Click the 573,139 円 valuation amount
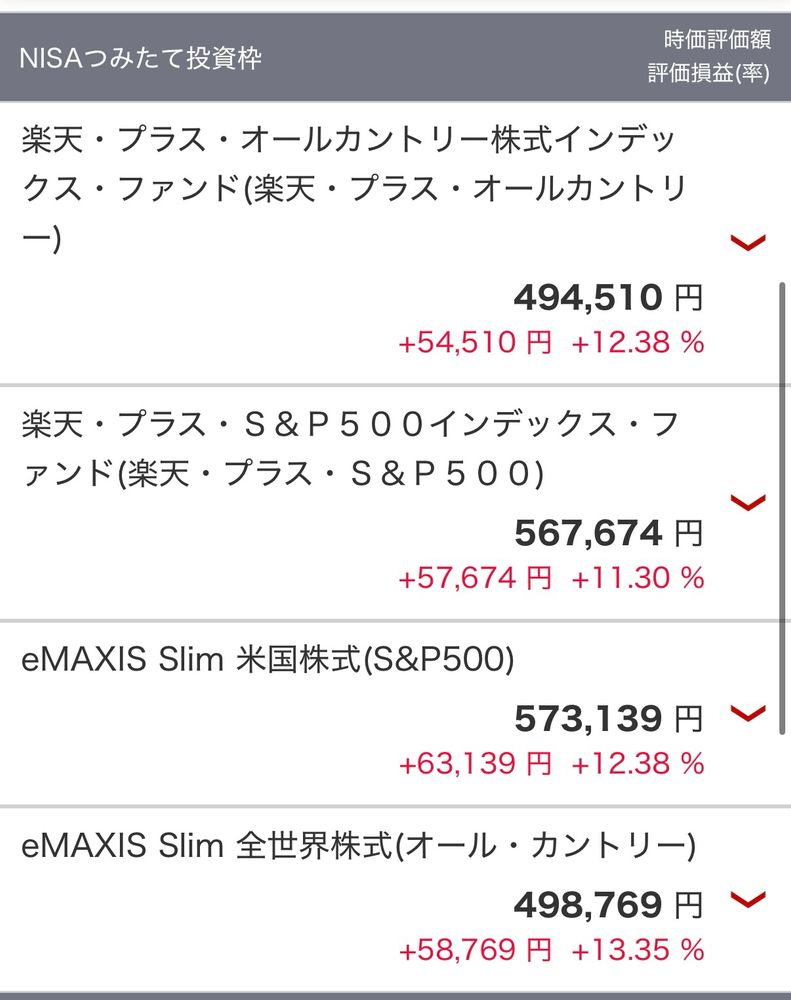Viewport: 791px width, 1000px height. [608, 718]
